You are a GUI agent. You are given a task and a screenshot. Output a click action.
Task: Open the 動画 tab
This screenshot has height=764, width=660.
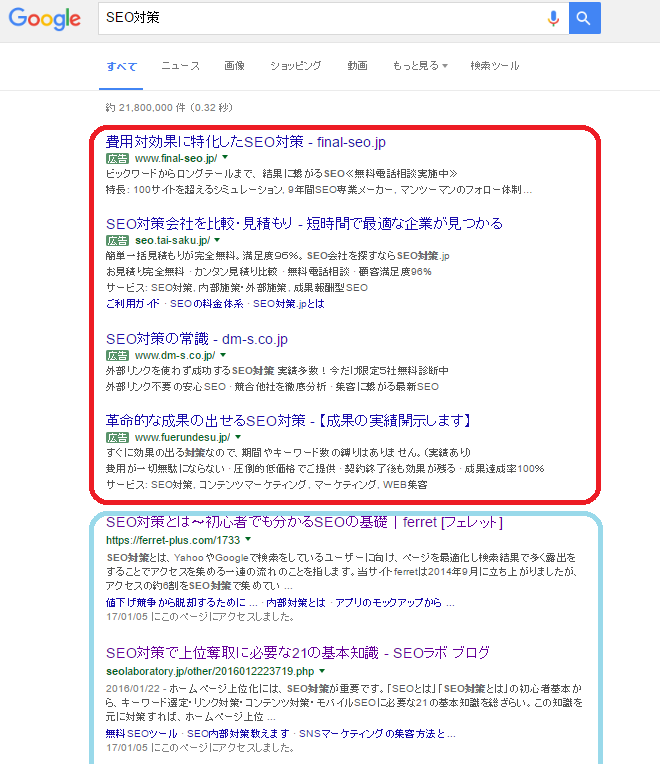[x=357, y=66]
